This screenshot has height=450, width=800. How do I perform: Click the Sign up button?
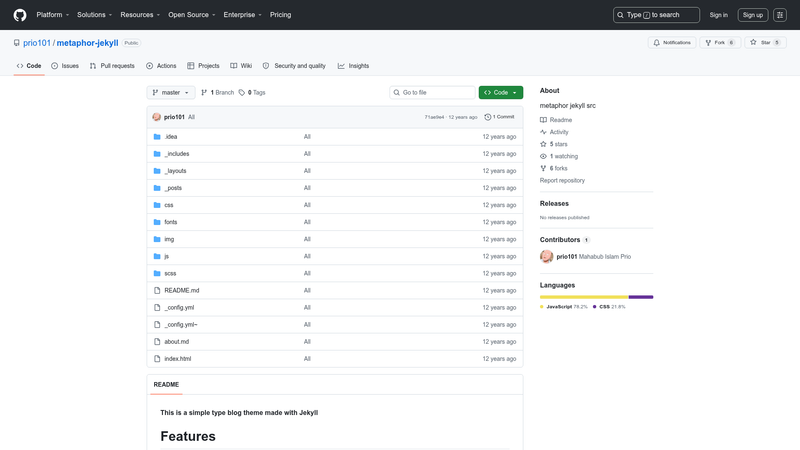point(753,15)
